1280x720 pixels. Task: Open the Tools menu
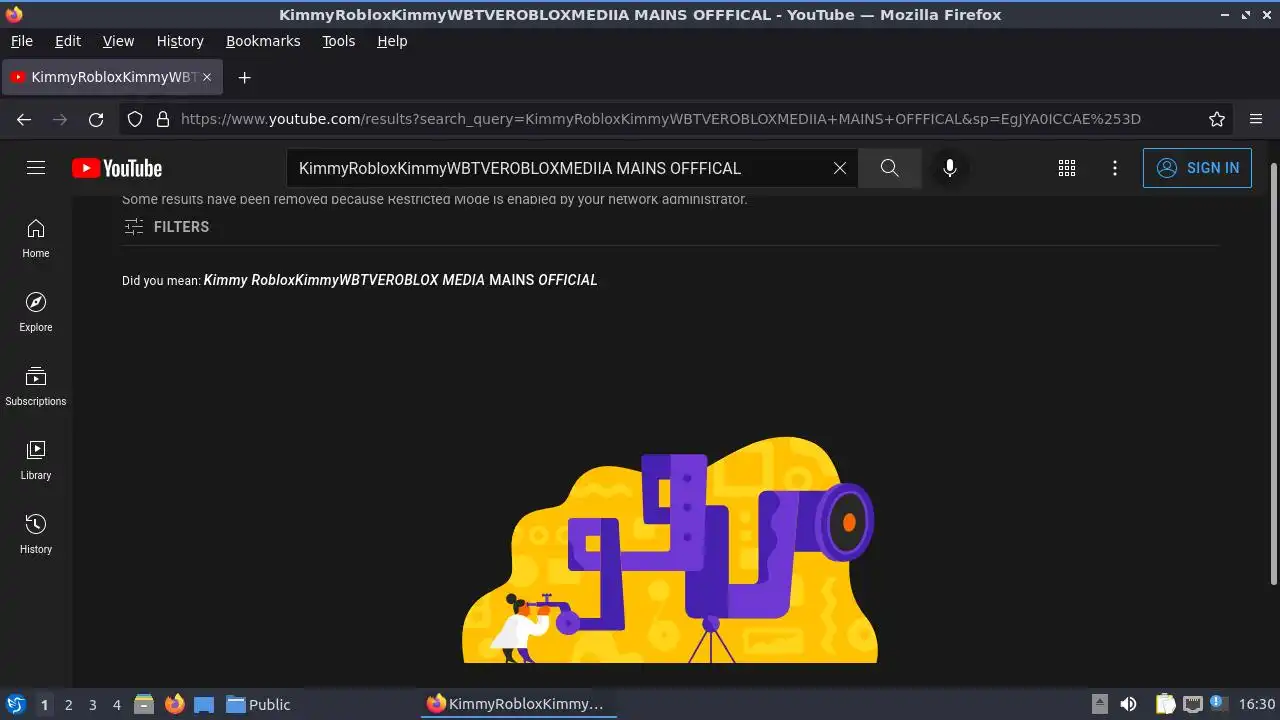click(338, 41)
